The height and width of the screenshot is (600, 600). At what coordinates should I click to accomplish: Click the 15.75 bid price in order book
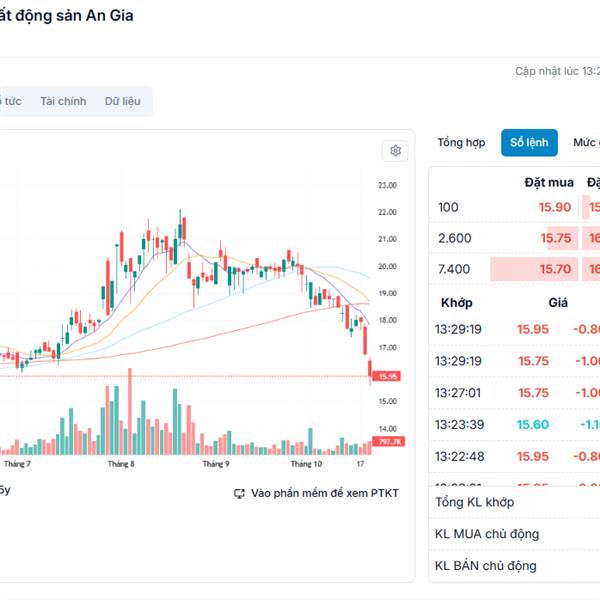pyautogui.click(x=556, y=238)
